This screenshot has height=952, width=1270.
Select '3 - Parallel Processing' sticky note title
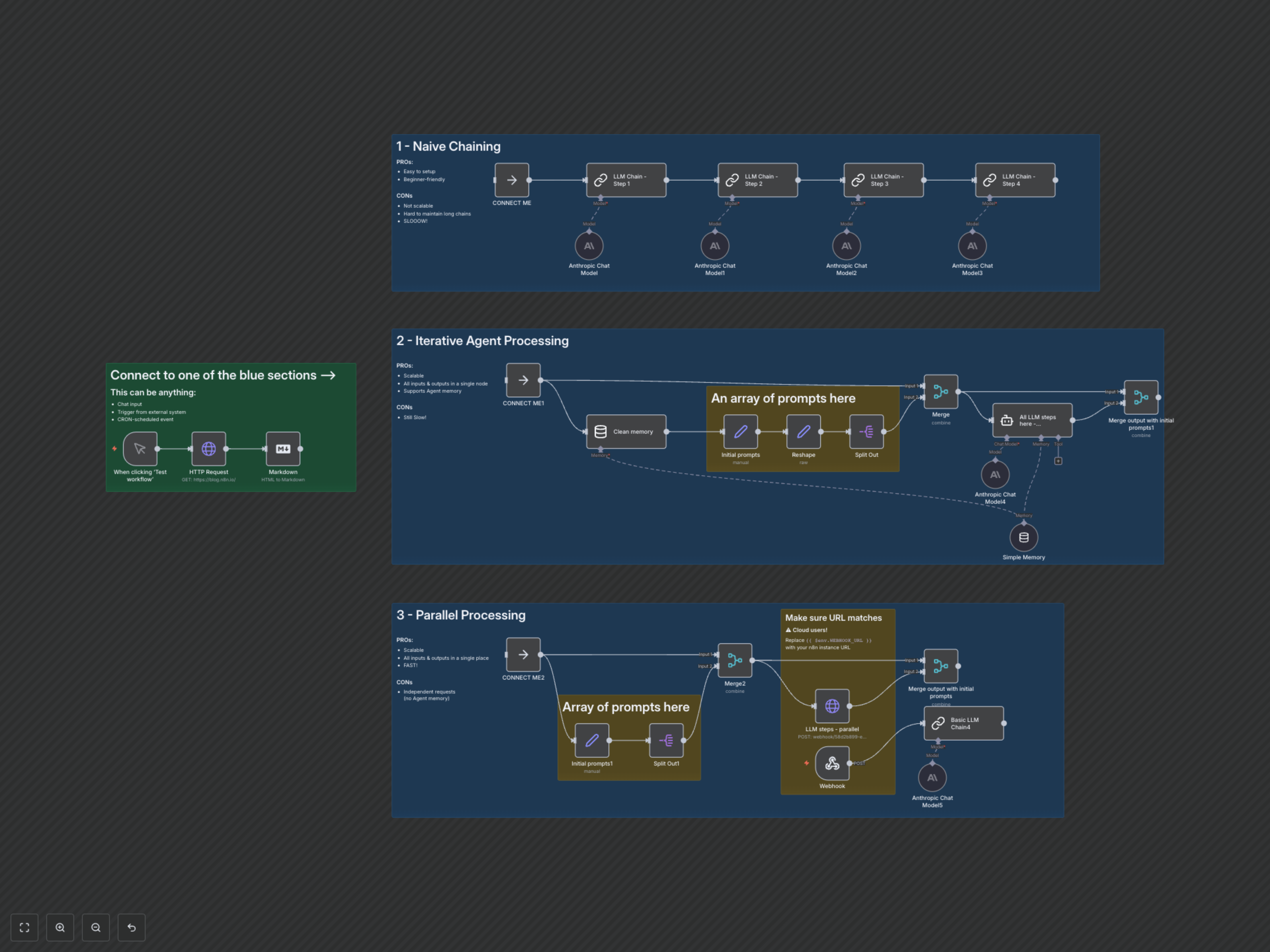(x=461, y=615)
